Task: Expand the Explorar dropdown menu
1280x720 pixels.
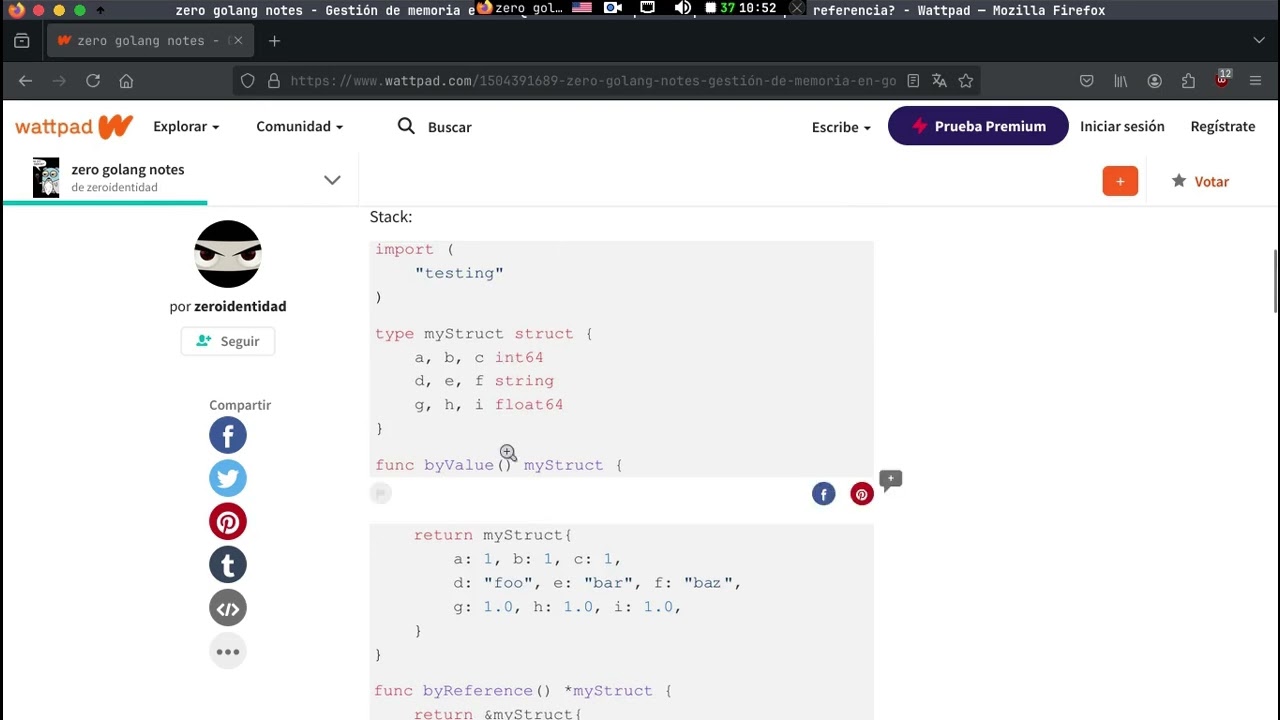Action: pyautogui.click(x=186, y=127)
